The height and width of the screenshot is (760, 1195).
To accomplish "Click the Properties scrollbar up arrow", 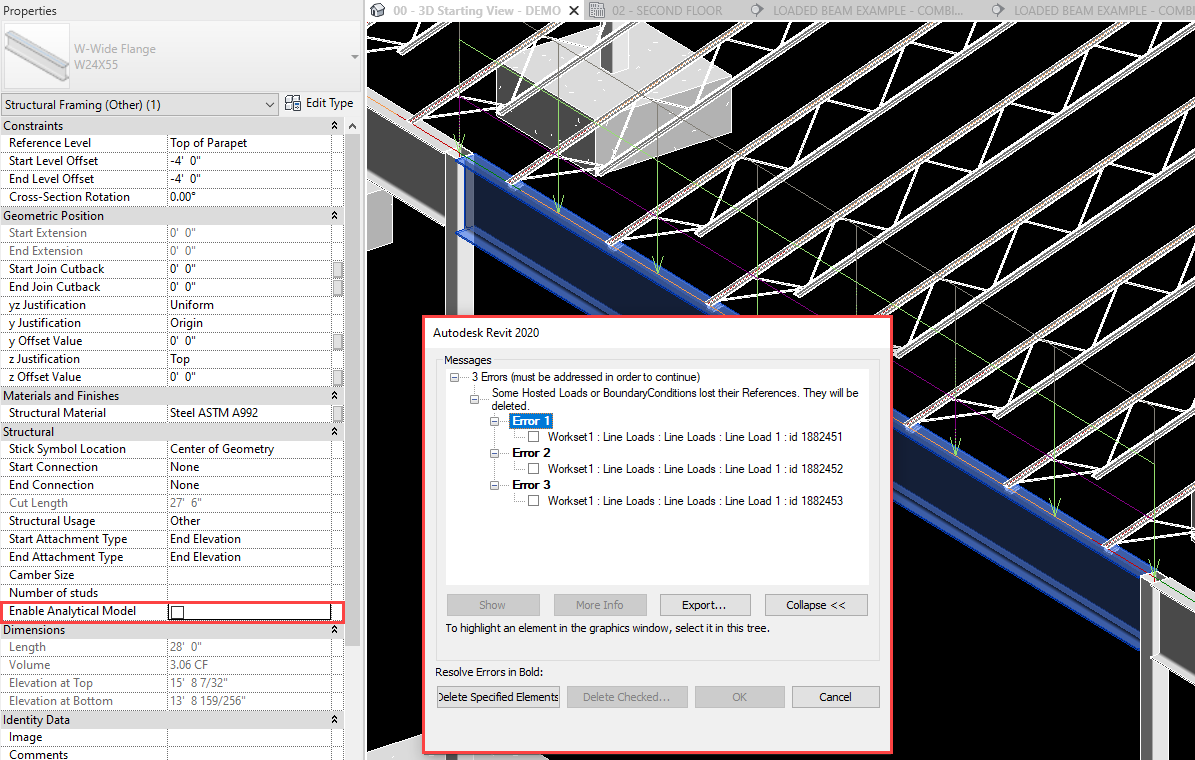I will click(x=352, y=126).
